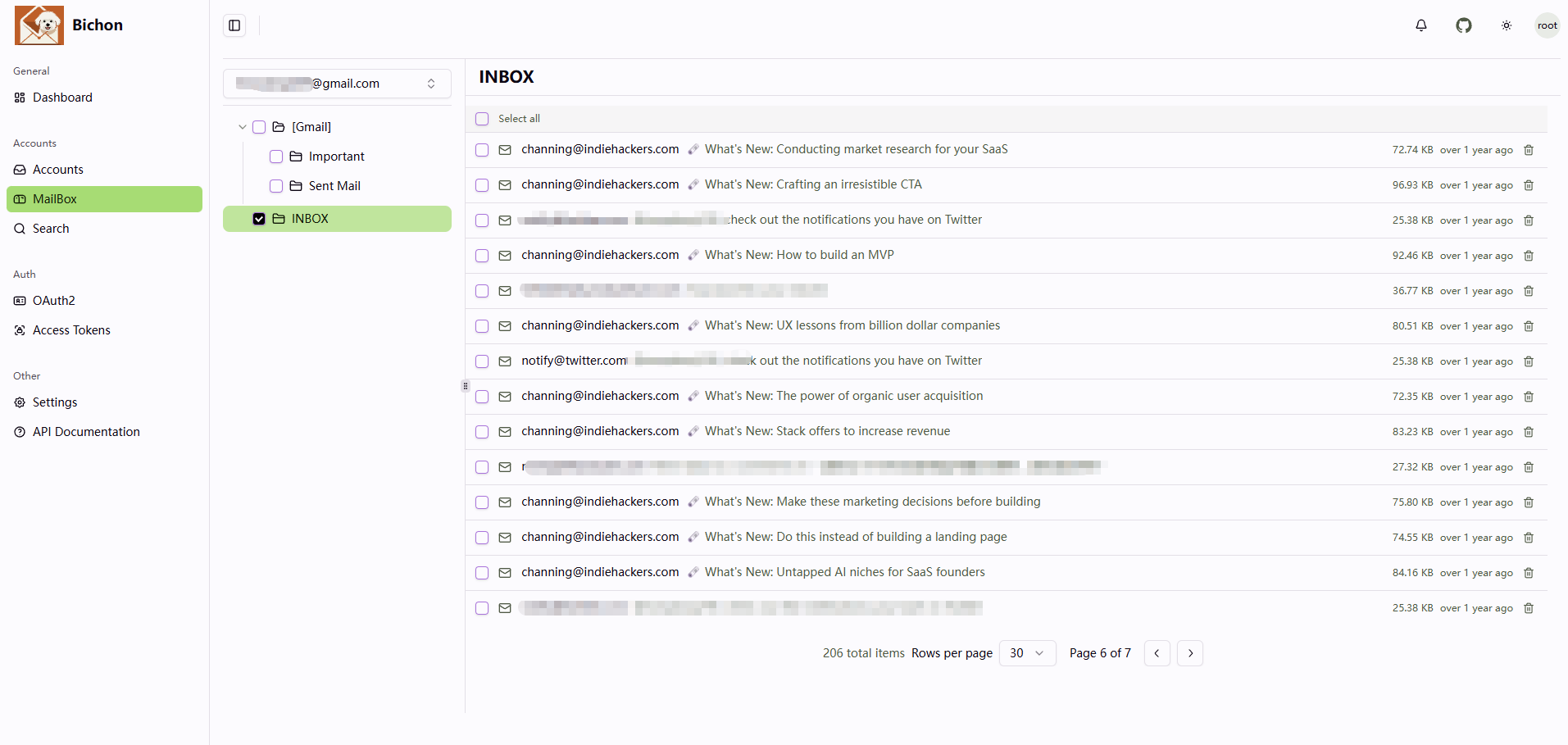
Task: Switch theme with the sun icon
Action: click(1507, 25)
